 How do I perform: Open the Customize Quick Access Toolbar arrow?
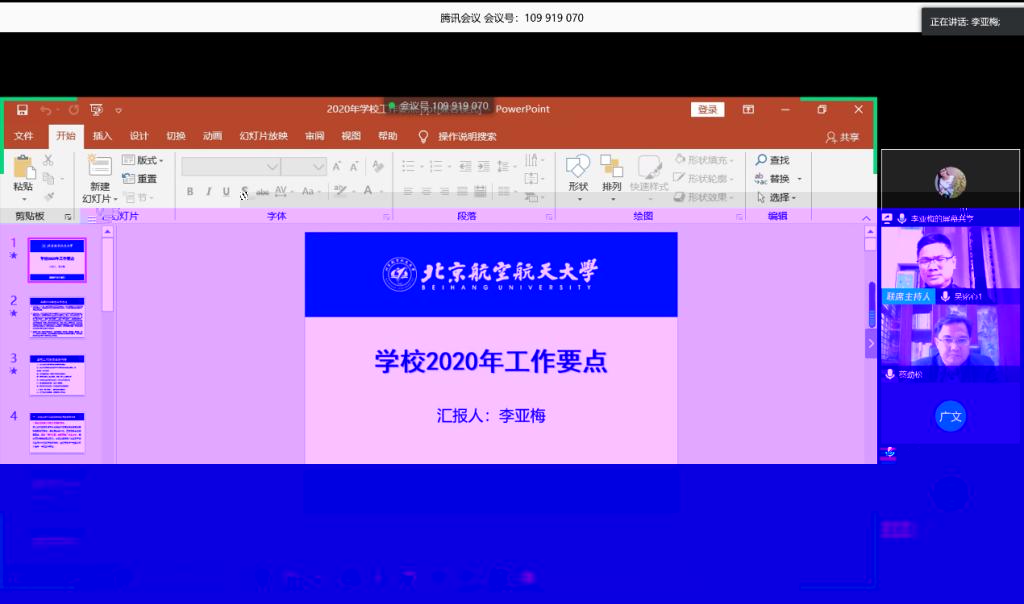[x=118, y=110]
